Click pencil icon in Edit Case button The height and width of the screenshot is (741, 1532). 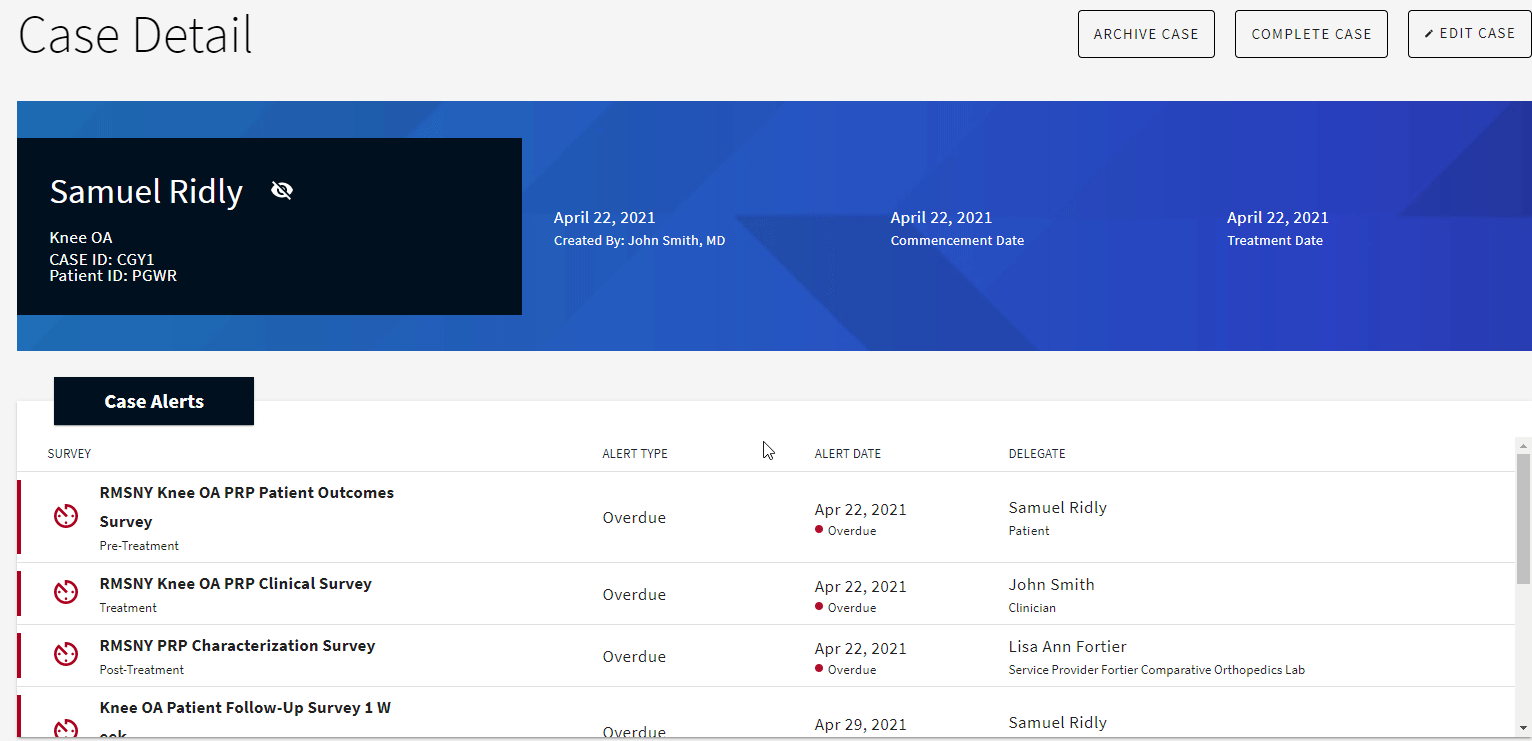coord(1429,34)
